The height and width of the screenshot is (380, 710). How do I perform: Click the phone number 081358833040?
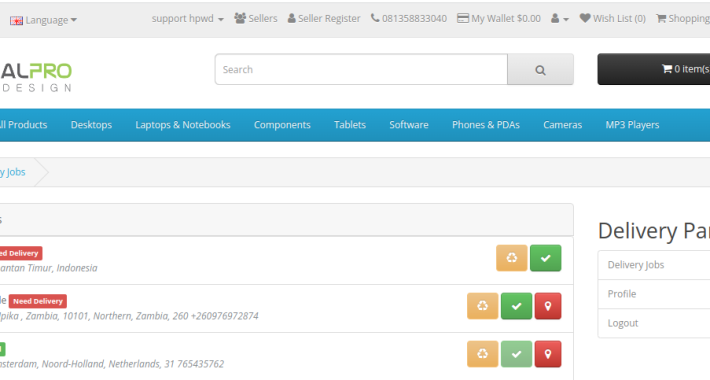pos(409,19)
